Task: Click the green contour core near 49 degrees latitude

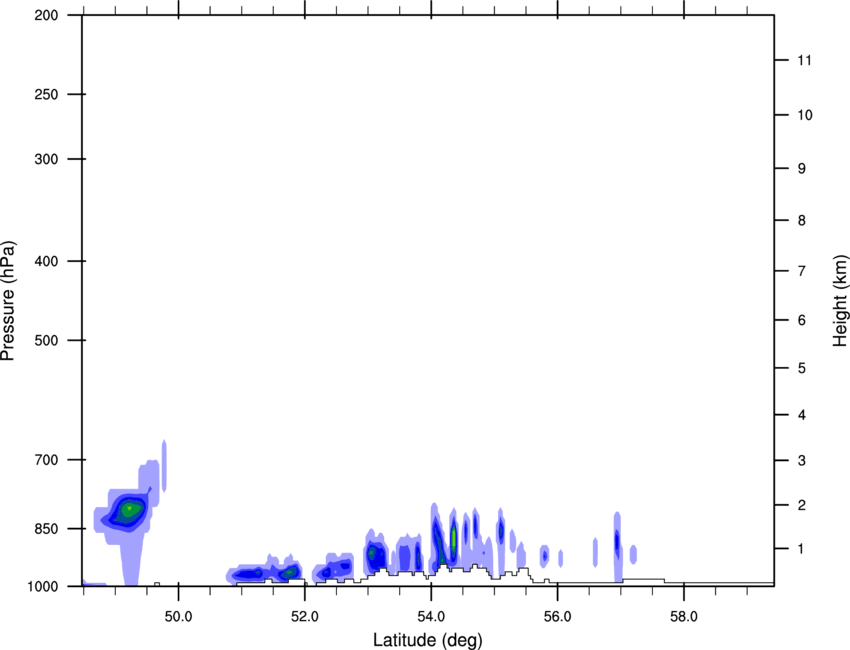Action: (129, 510)
